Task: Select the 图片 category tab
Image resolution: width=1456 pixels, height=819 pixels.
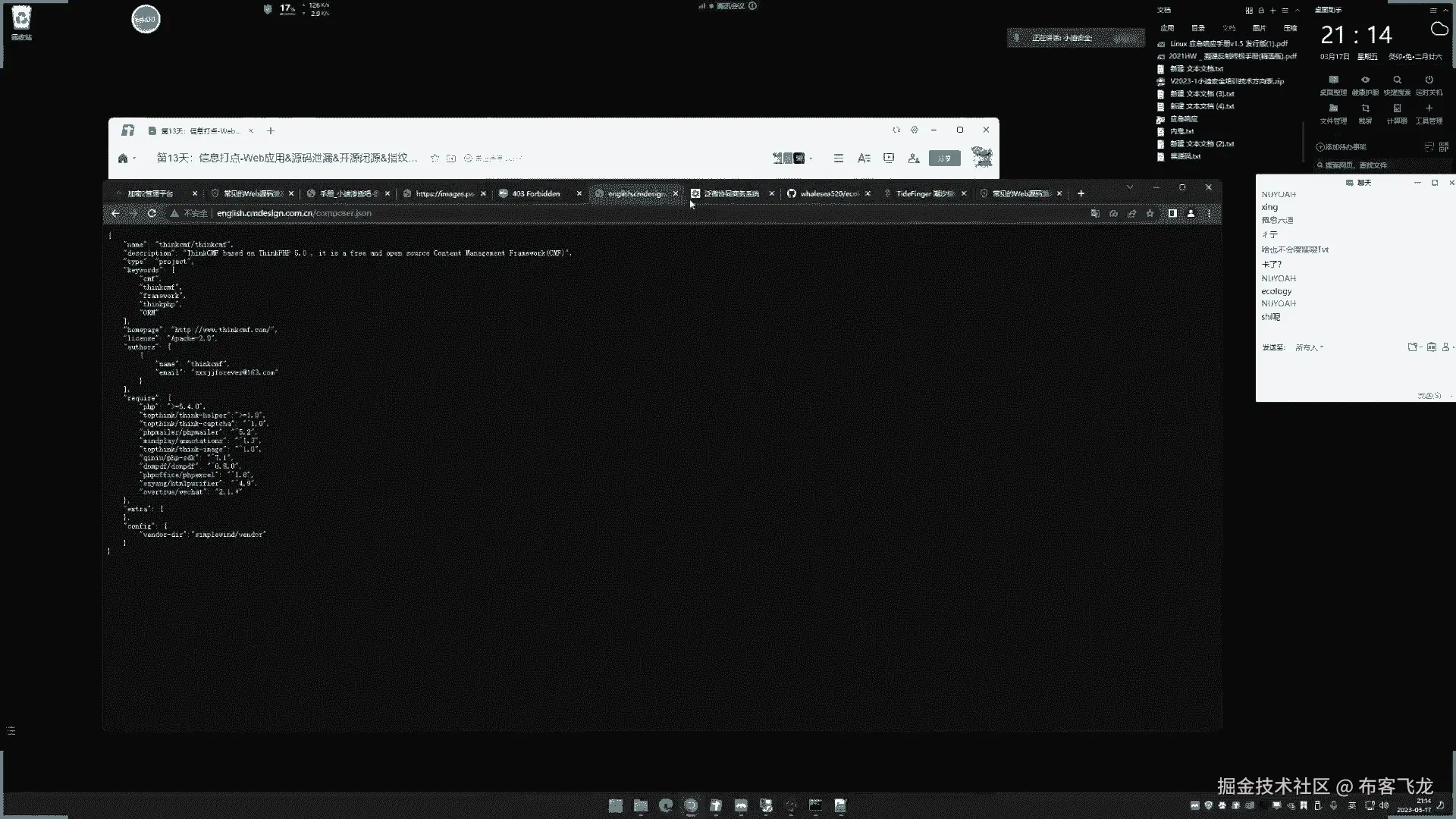Action: pos(1259,28)
